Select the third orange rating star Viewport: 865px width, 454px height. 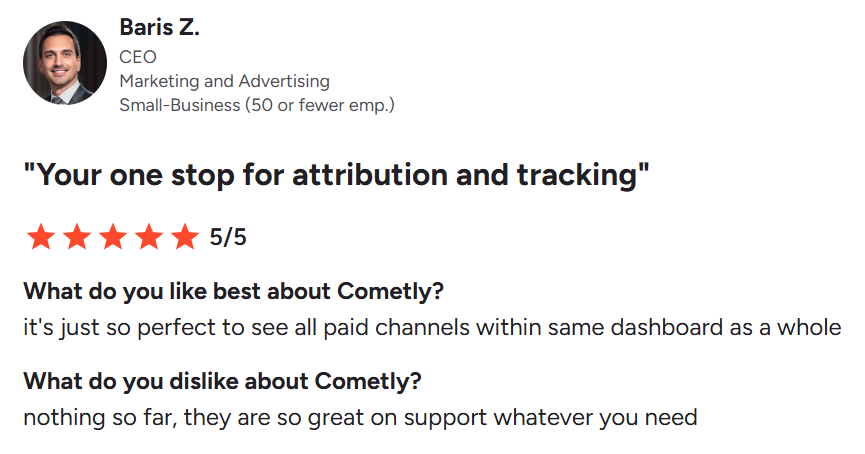113,237
